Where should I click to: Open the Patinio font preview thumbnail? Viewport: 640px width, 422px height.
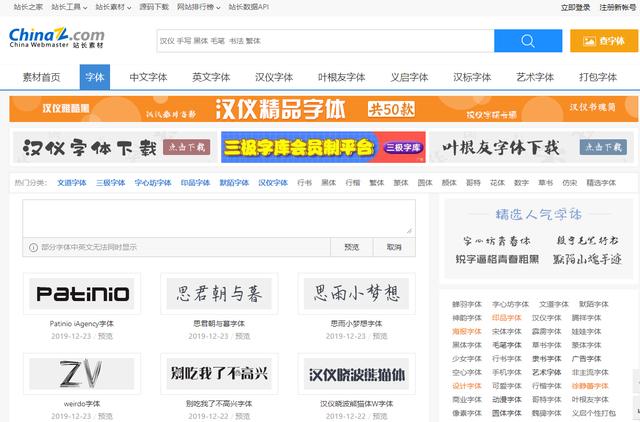coord(82,294)
